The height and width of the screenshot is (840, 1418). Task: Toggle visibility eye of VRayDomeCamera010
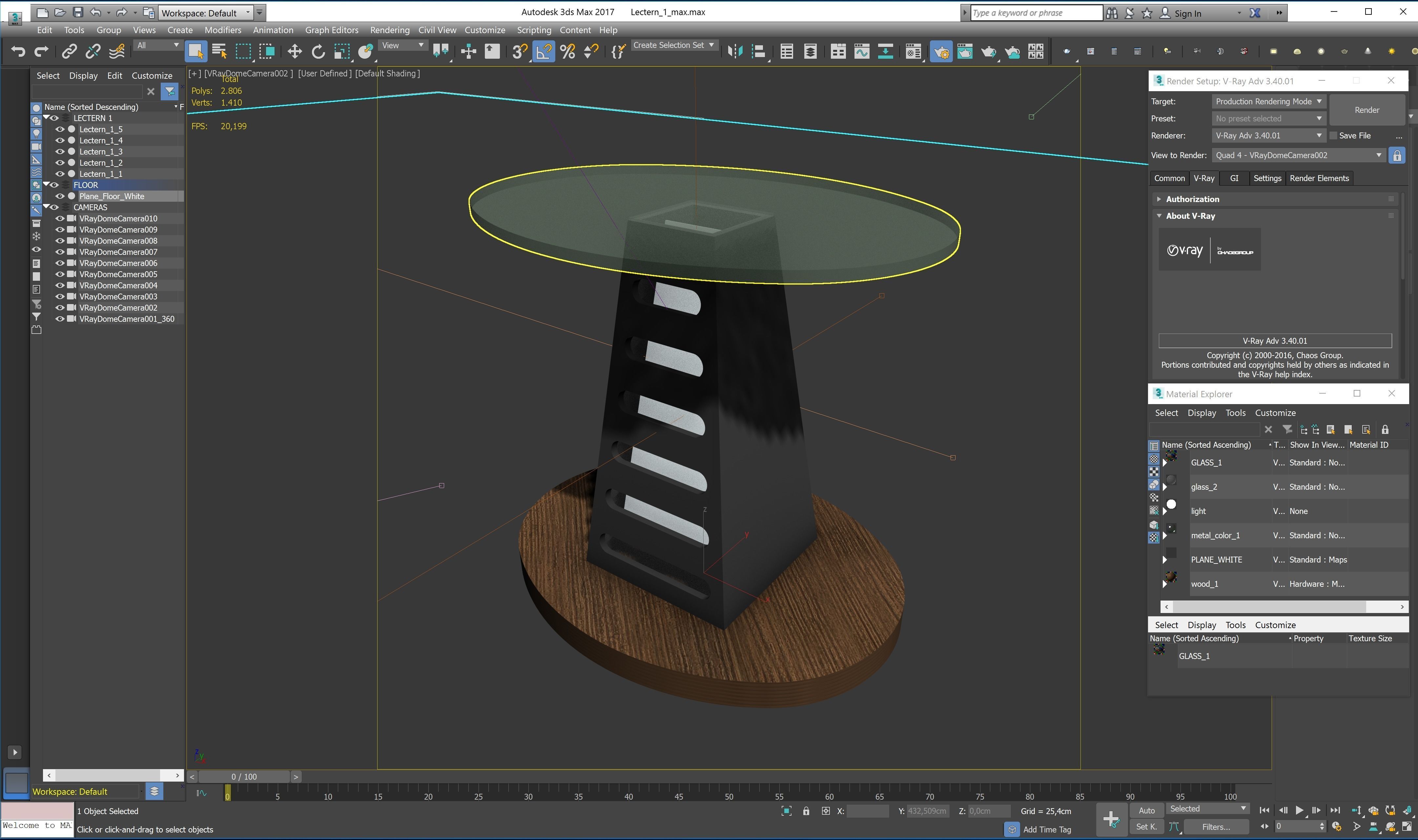(x=59, y=218)
